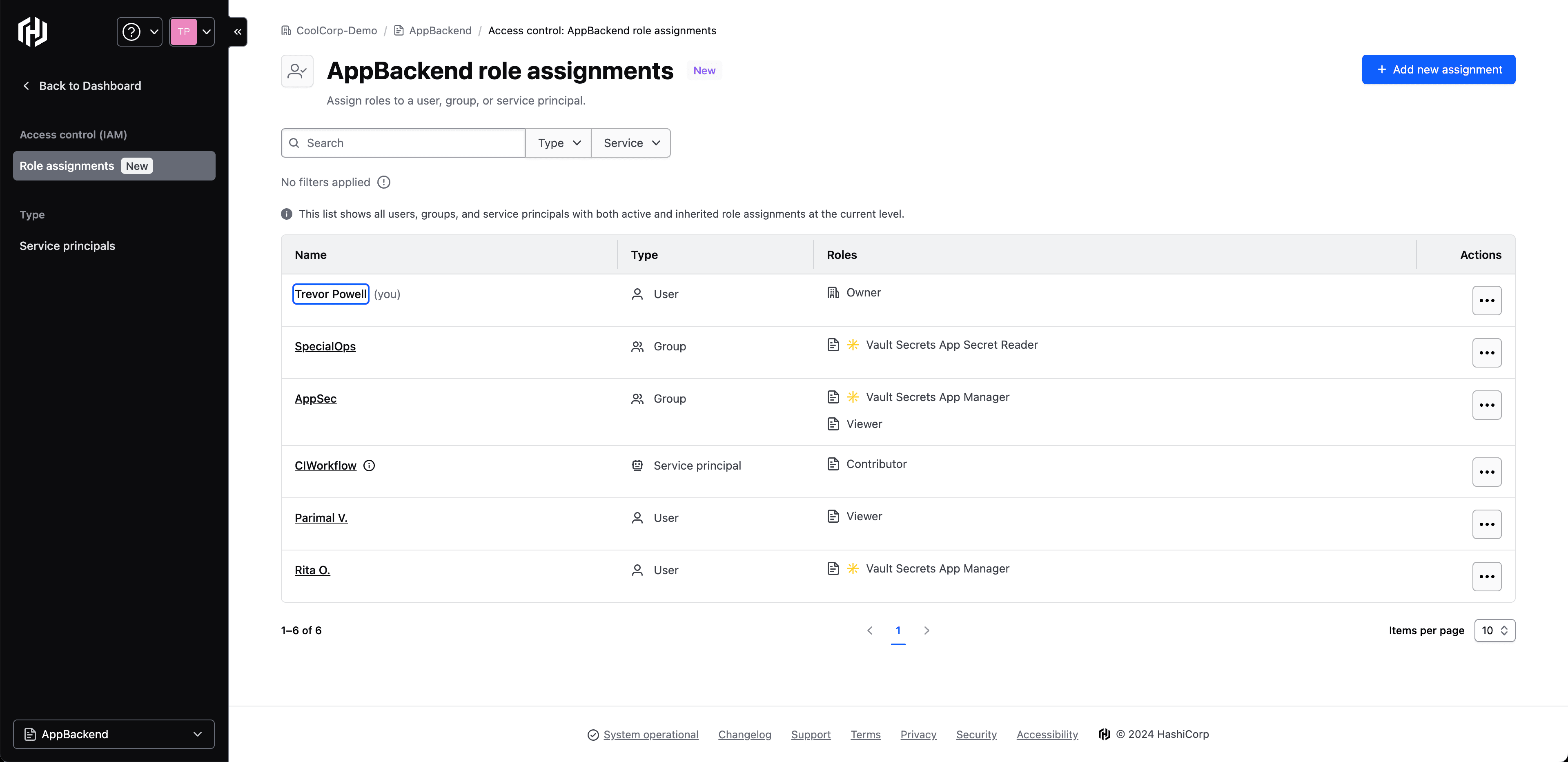The image size is (1568, 762).
Task: Open actions menu for Trevor Powell row
Action: click(x=1486, y=301)
